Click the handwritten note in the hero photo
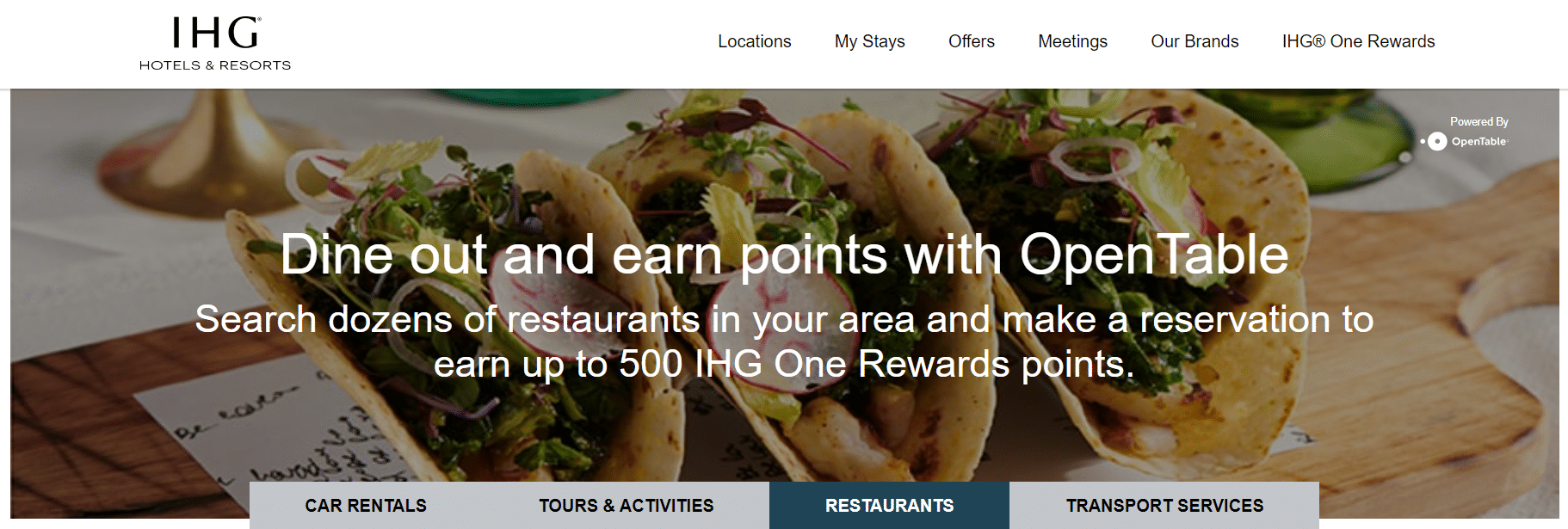This screenshot has width=1568, height=529. [x=275, y=439]
